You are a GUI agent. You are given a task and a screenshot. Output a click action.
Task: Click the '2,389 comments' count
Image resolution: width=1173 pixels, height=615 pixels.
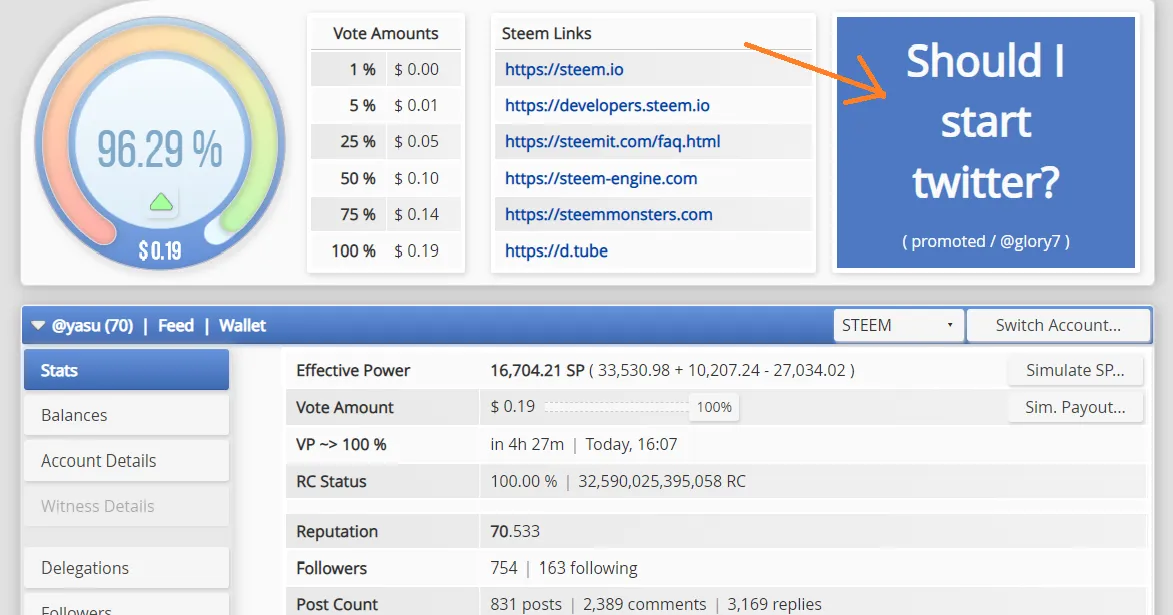pos(644,604)
